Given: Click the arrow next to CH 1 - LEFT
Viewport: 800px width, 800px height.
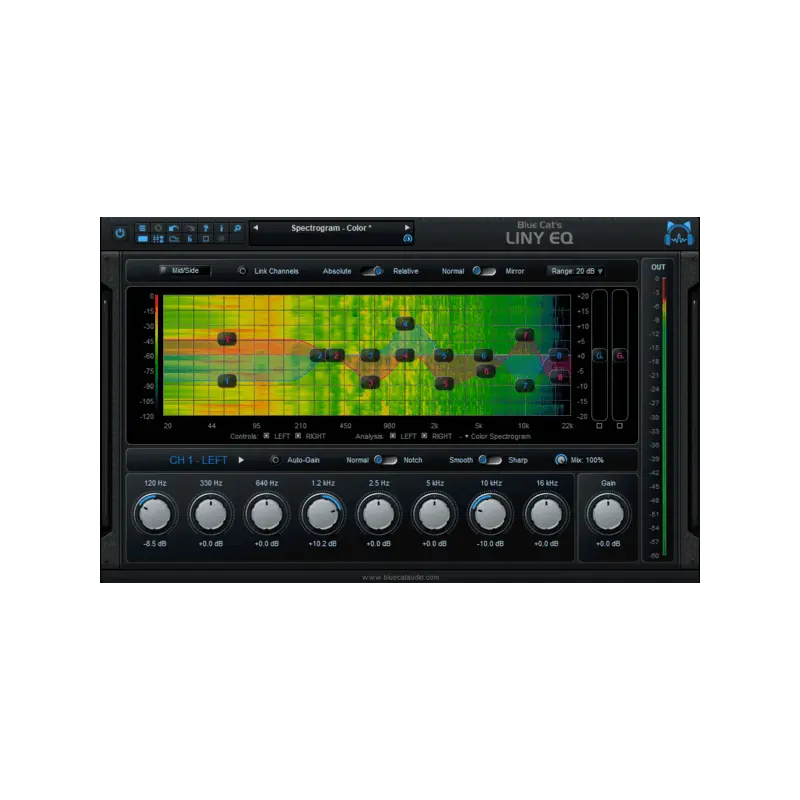Looking at the screenshot, I should pyautogui.click(x=241, y=460).
